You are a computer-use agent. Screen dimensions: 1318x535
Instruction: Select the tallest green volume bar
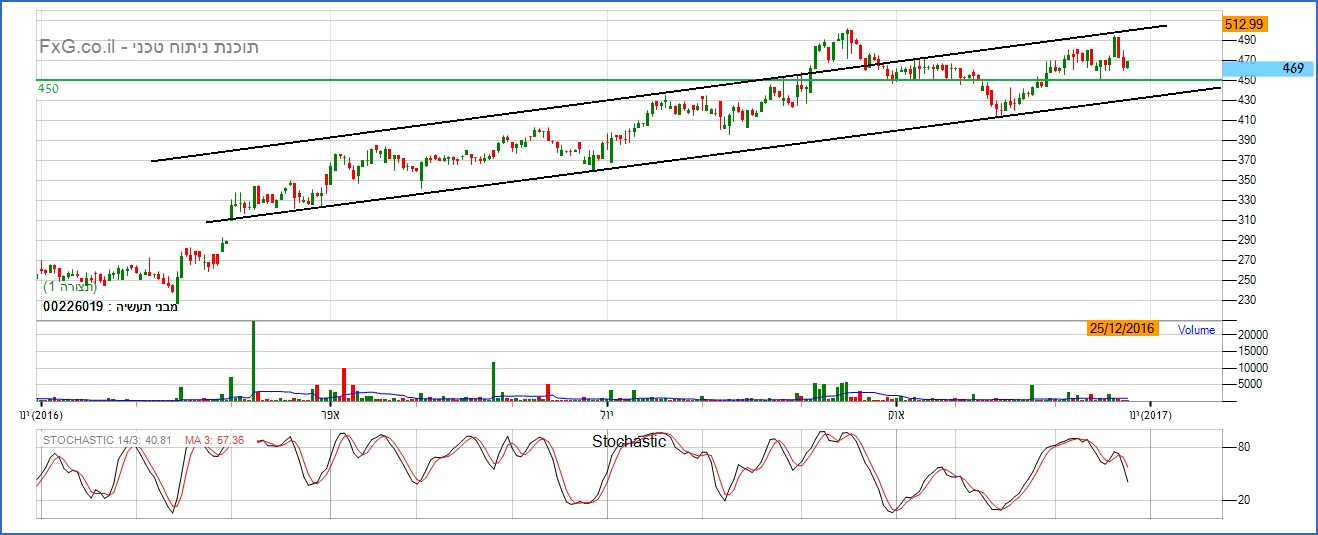click(253, 360)
